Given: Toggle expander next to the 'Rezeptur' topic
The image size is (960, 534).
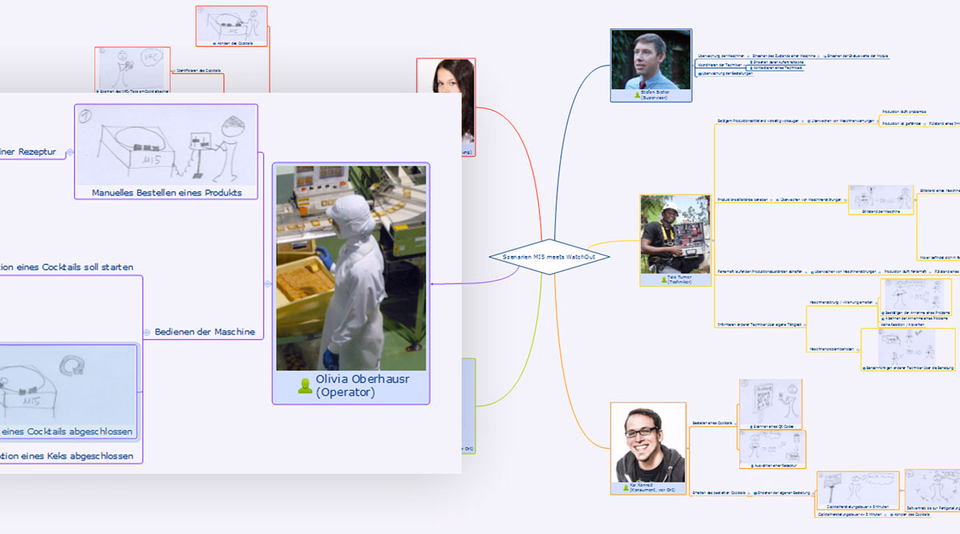Looking at the screenshot, I should pos(70,152).
